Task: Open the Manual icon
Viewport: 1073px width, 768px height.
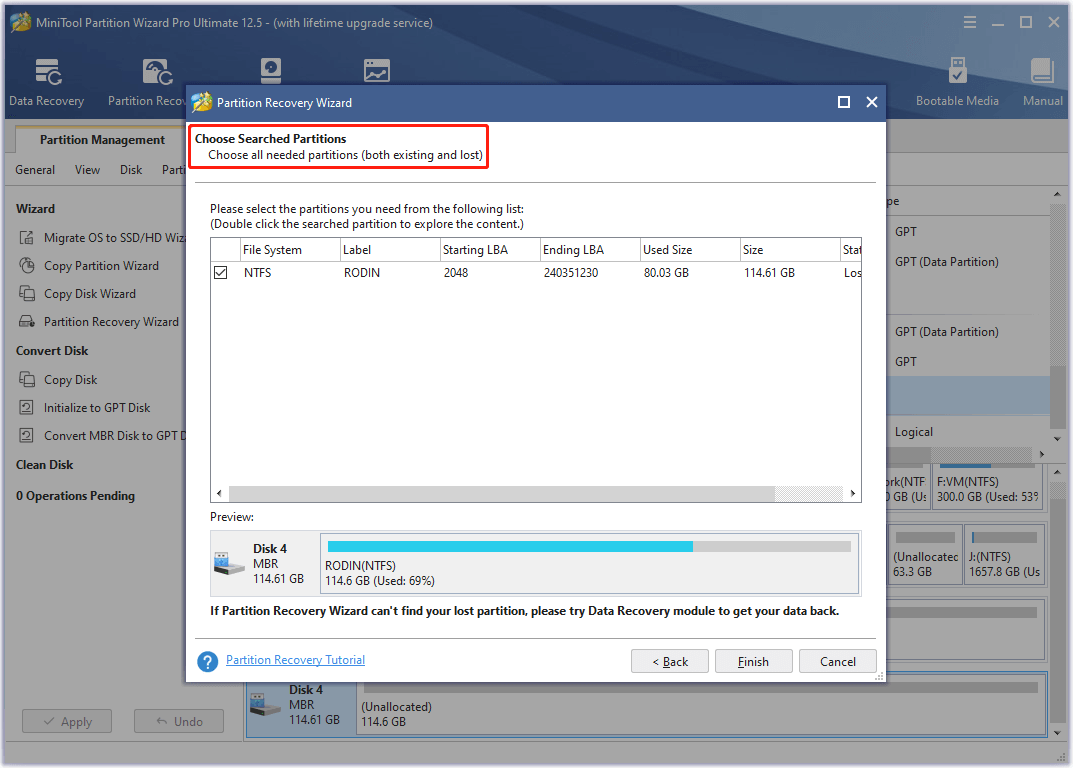Action: pos(1042,71)
